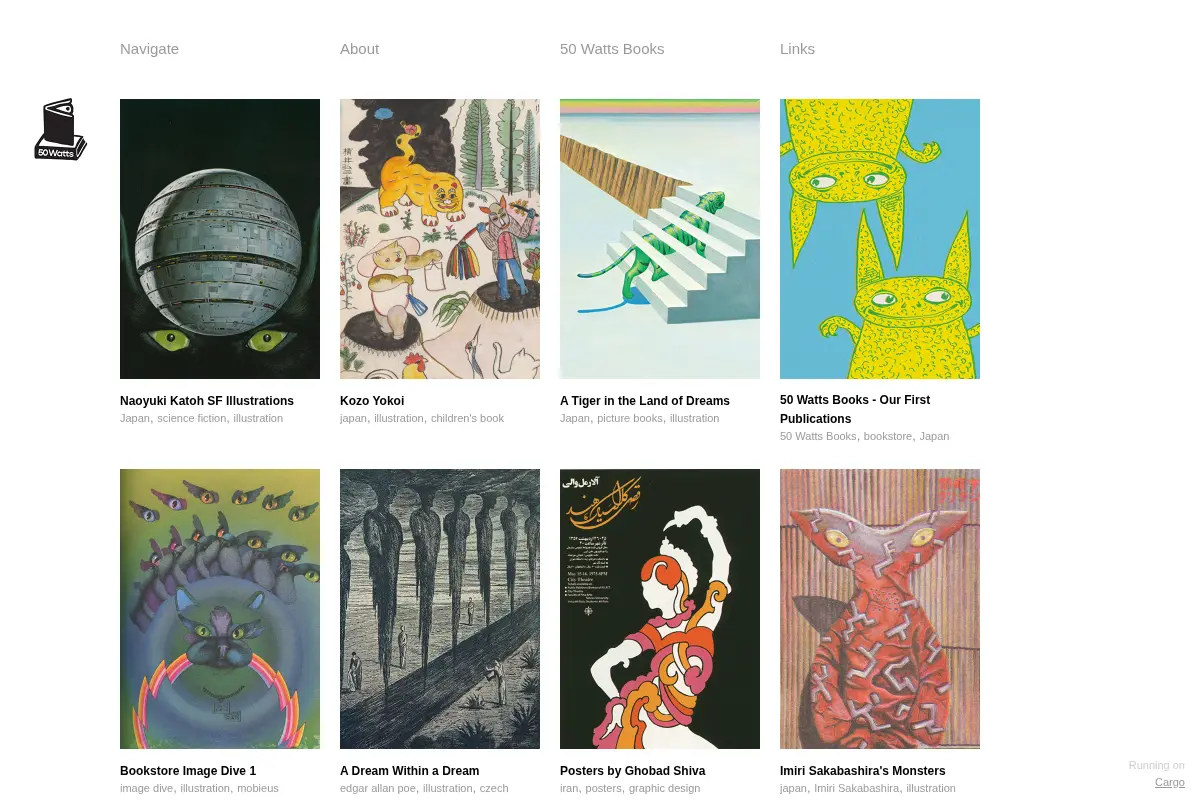Open the Kozo Yokoi illustration thumbnail

pos(440,239)
